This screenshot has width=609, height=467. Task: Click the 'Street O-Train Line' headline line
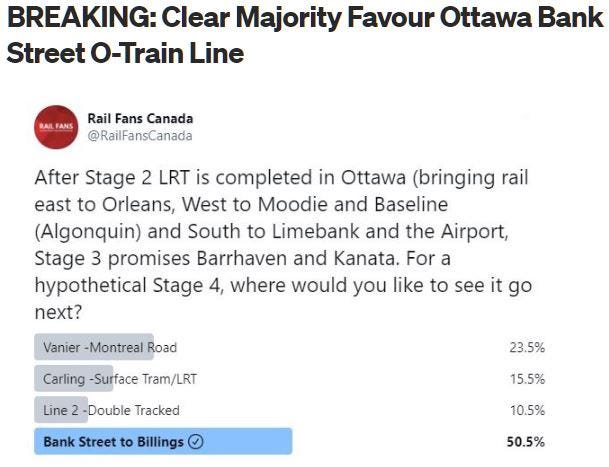point(125,53)
